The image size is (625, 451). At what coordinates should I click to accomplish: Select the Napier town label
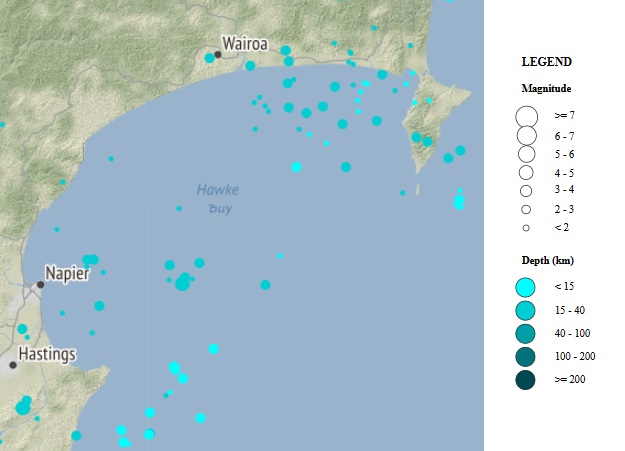pos(67,274)
